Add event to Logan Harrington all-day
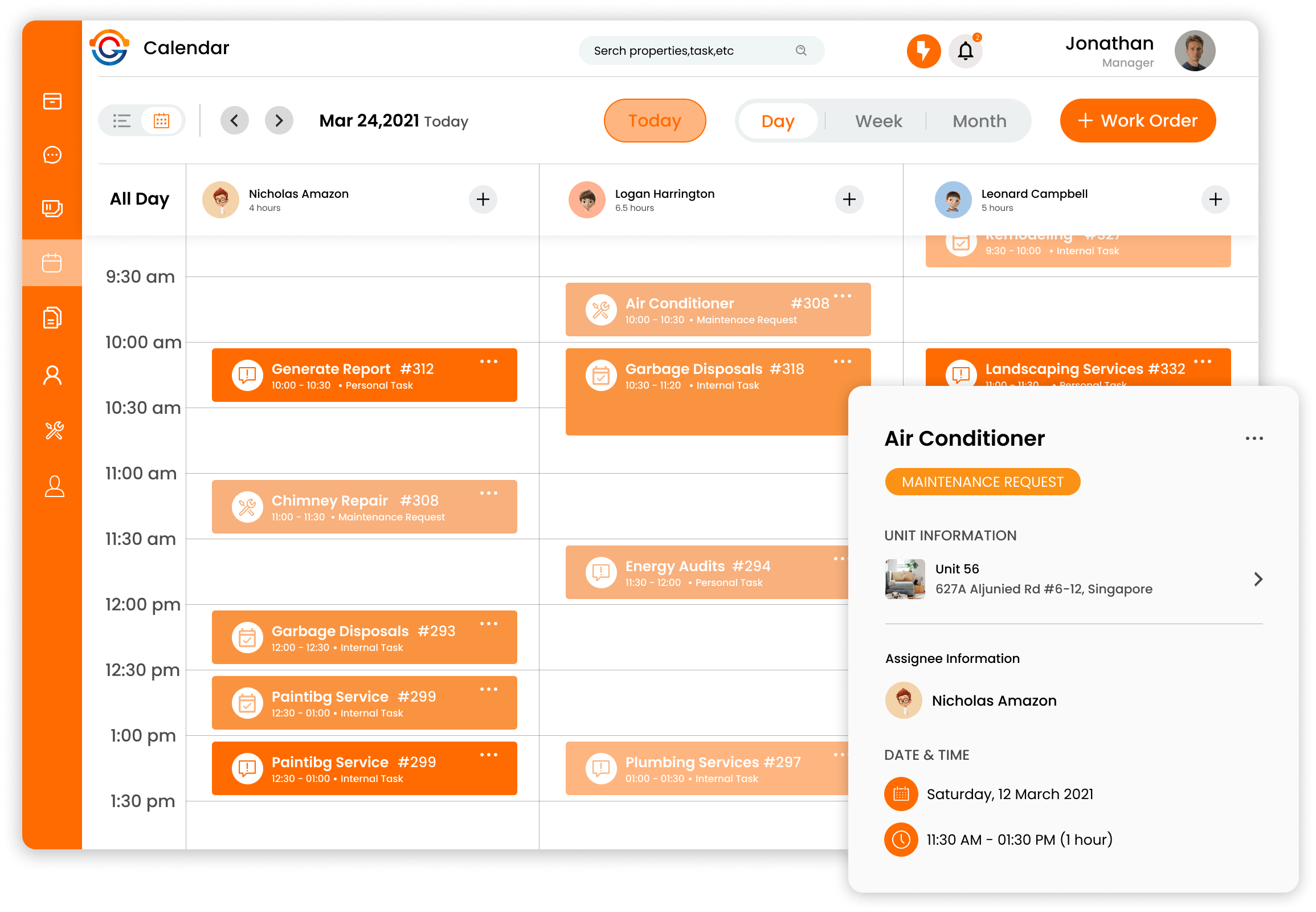The image size is (1316, 912). click(848, 198)
